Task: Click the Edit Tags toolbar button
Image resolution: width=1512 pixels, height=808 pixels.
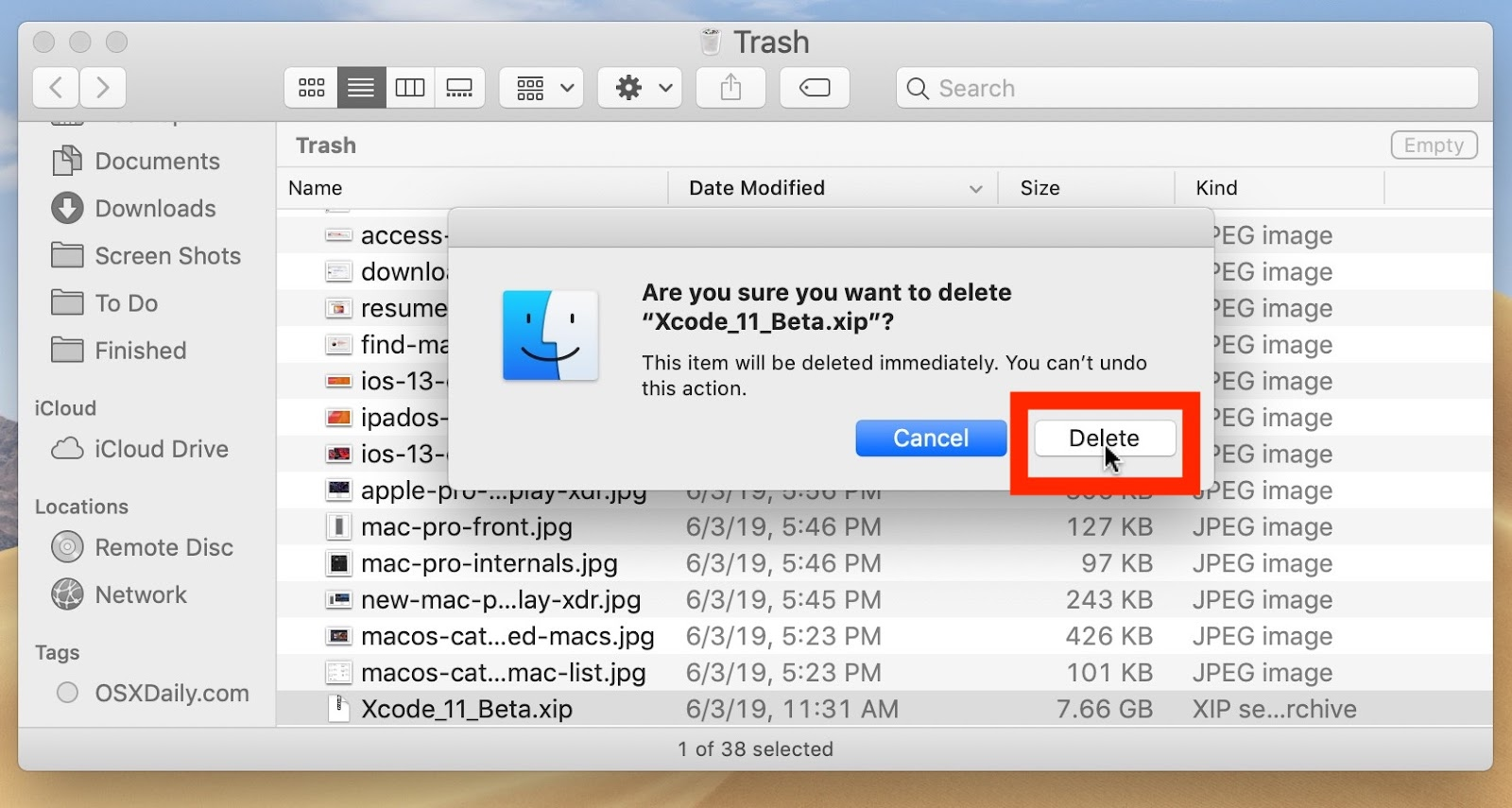Action: (814, 88)
